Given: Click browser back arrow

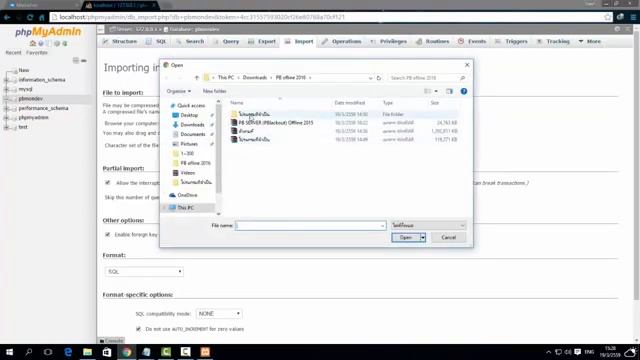Looking at the screenshot, I should [7, 17].
